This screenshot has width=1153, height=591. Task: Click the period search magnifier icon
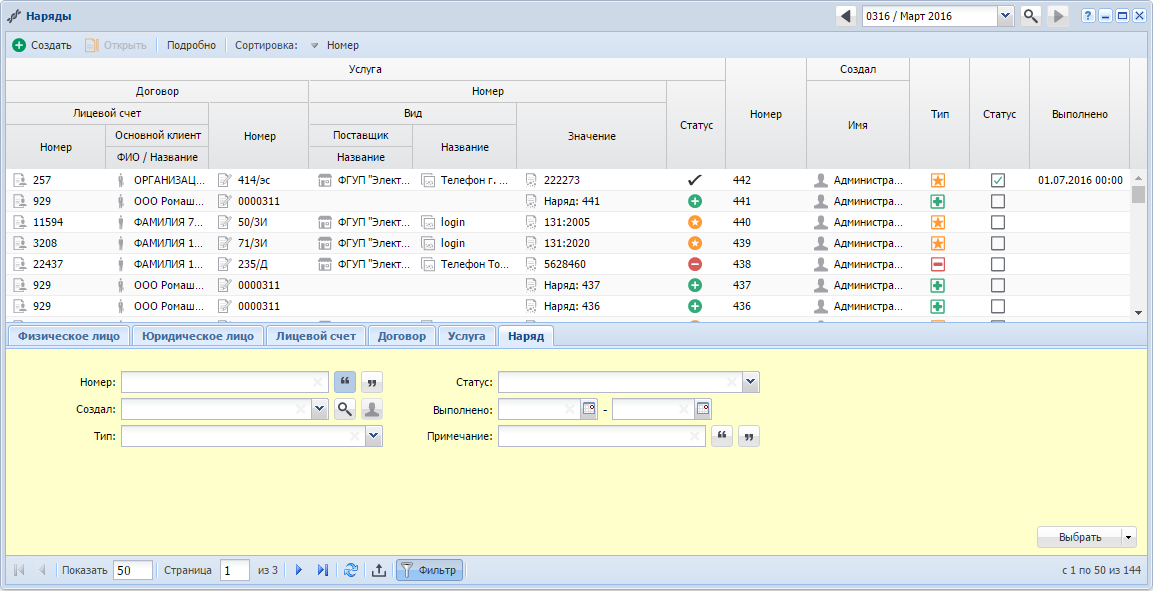pos(1031,16)
